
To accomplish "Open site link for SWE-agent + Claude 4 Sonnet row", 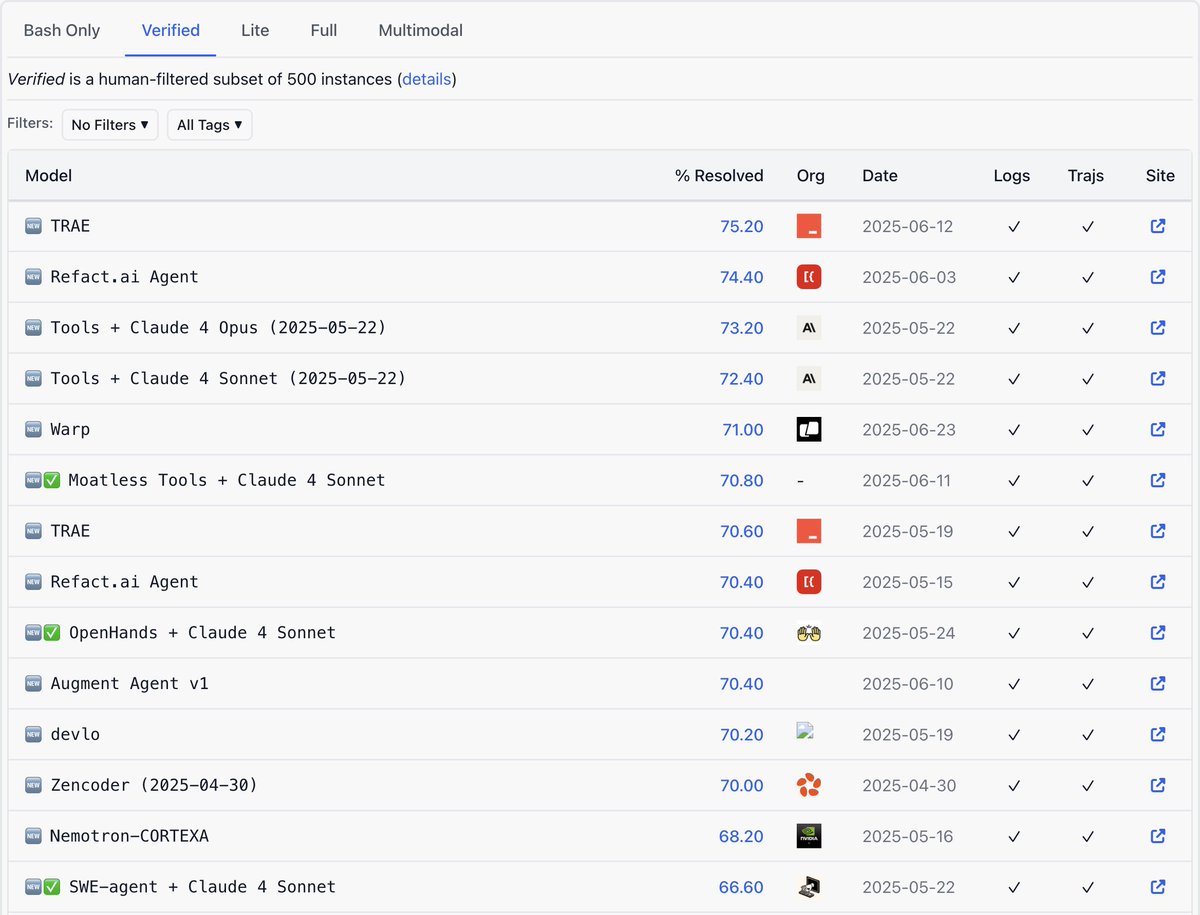I will (x=1158, y=886).
